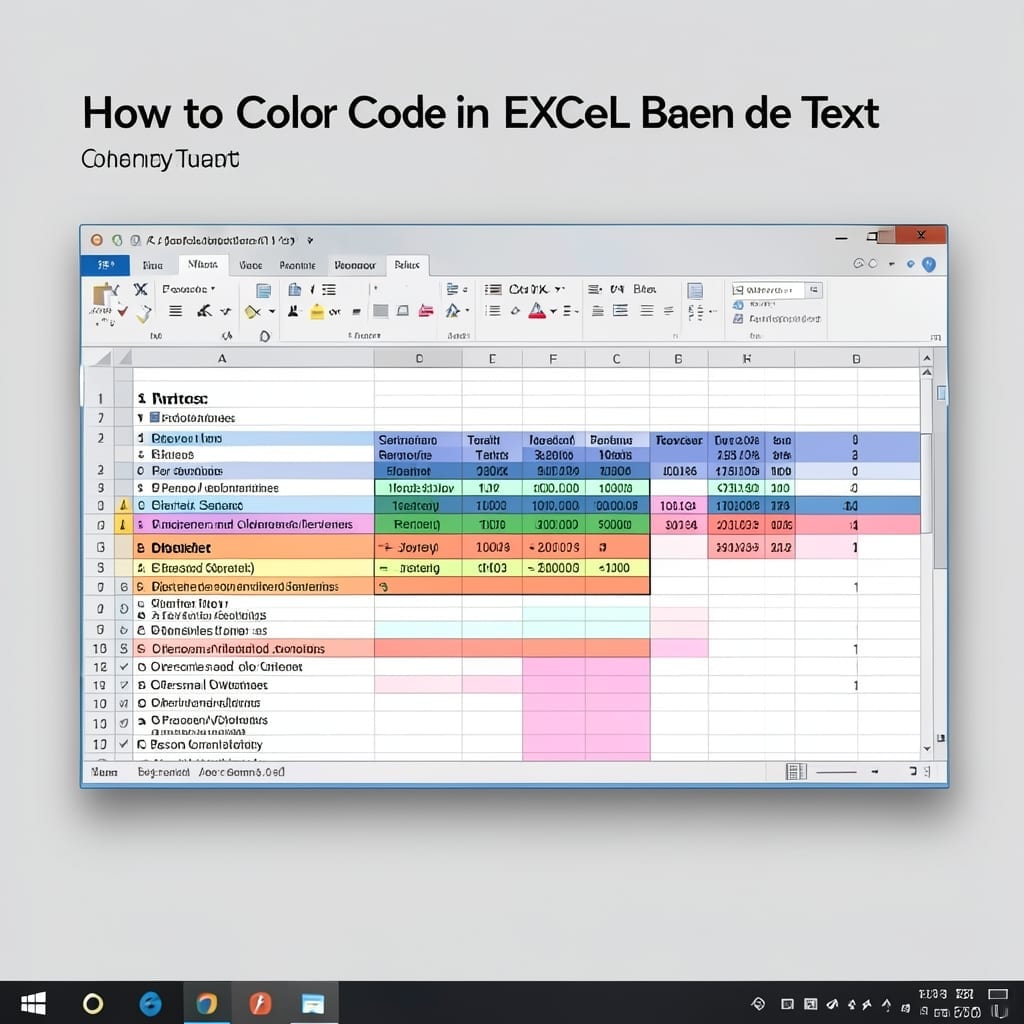The height and width of the screenshot is (1024, 1024).
Task: Select column A header
Action: click(222, 358)
